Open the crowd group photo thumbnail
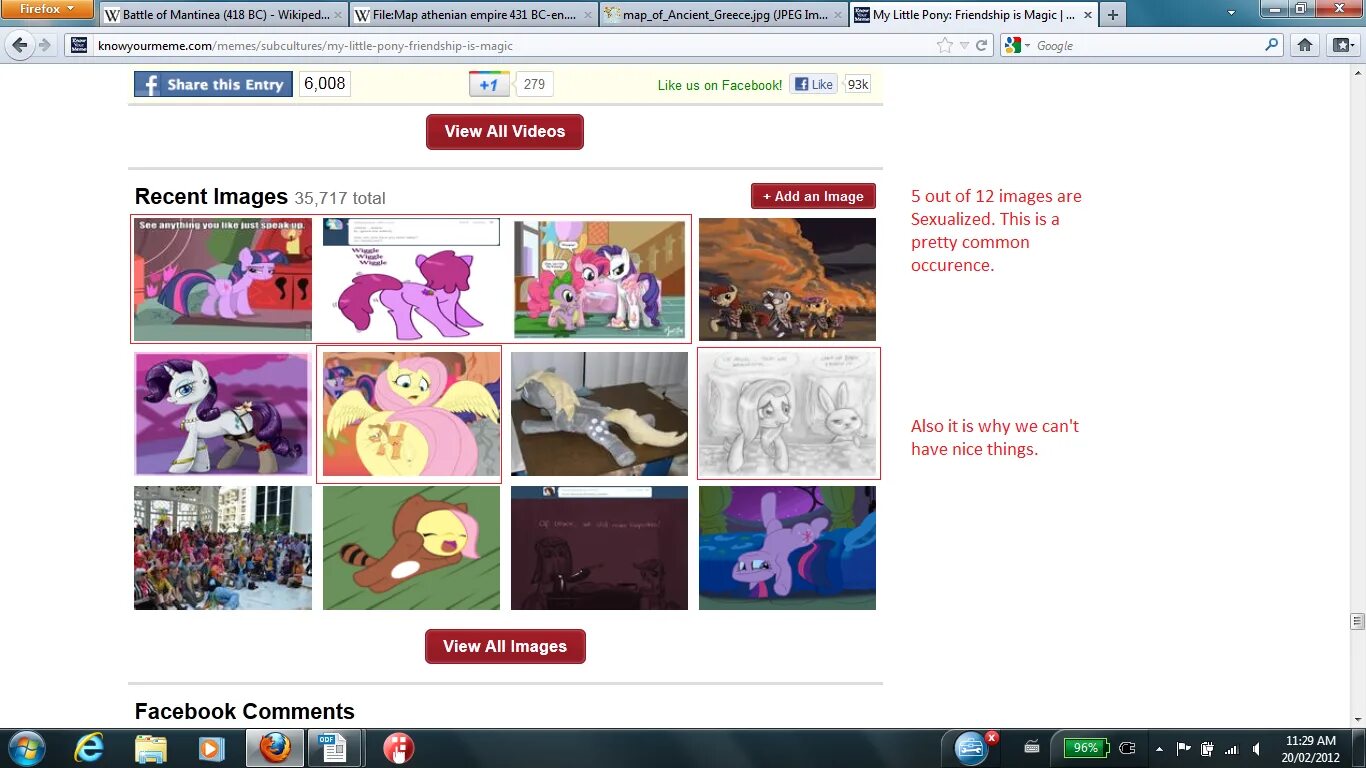 pos(223,548)
